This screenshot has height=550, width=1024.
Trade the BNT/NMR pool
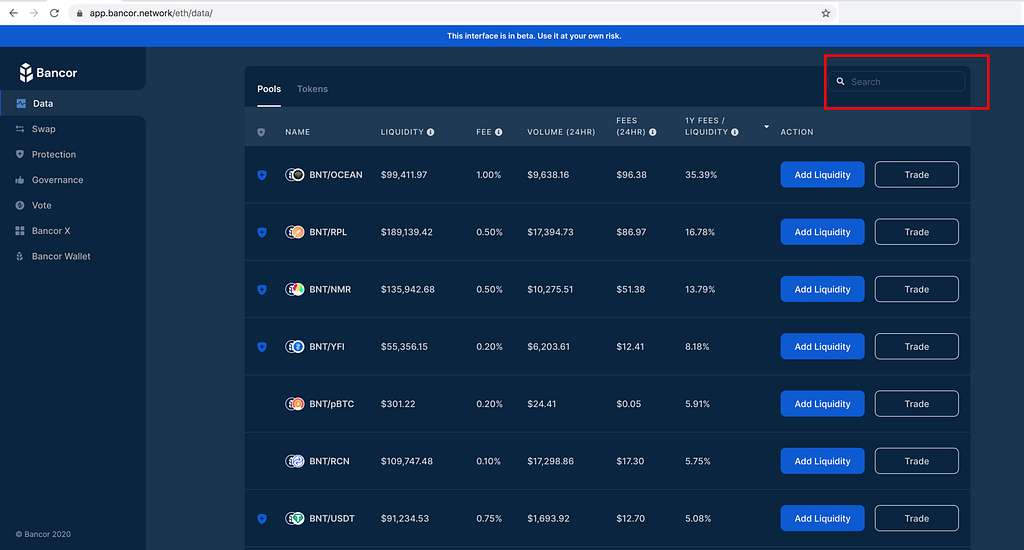coord(917,289)
